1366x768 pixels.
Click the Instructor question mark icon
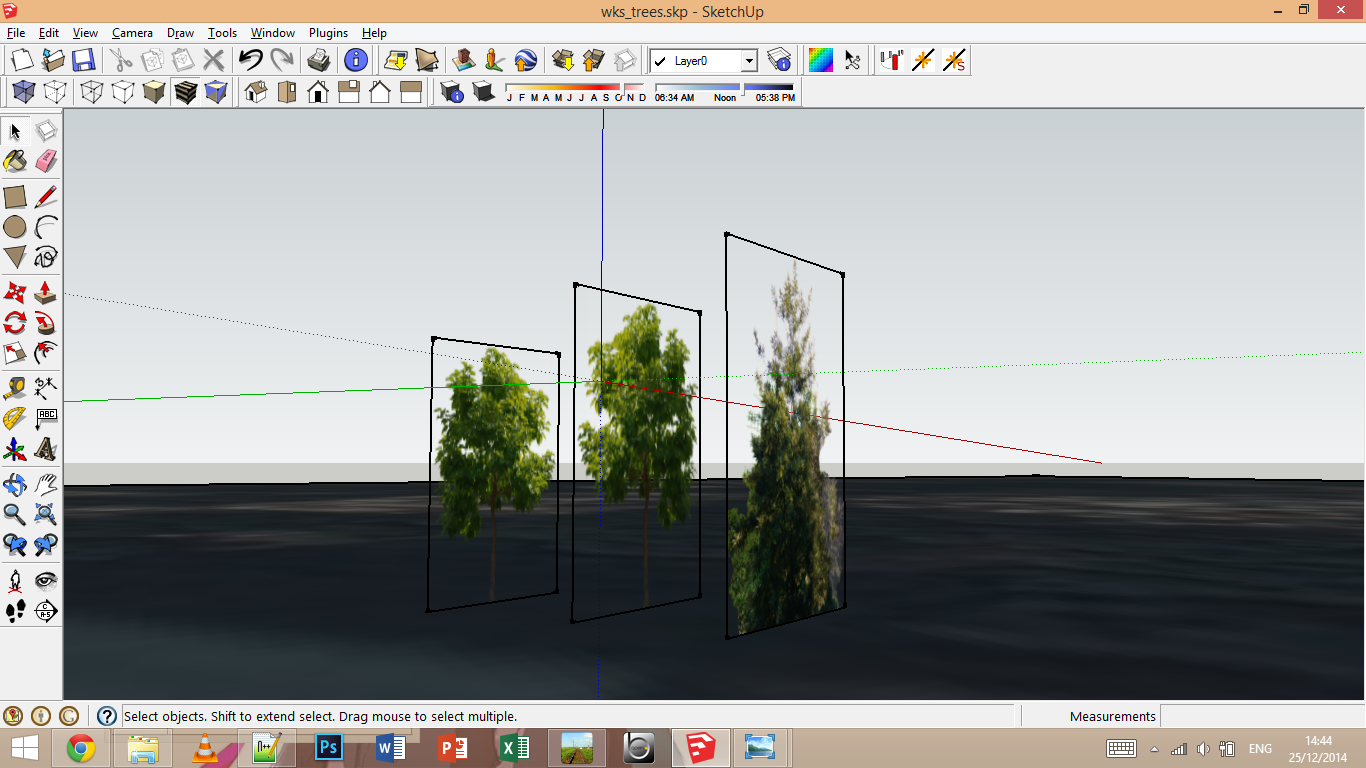point(107,716)
